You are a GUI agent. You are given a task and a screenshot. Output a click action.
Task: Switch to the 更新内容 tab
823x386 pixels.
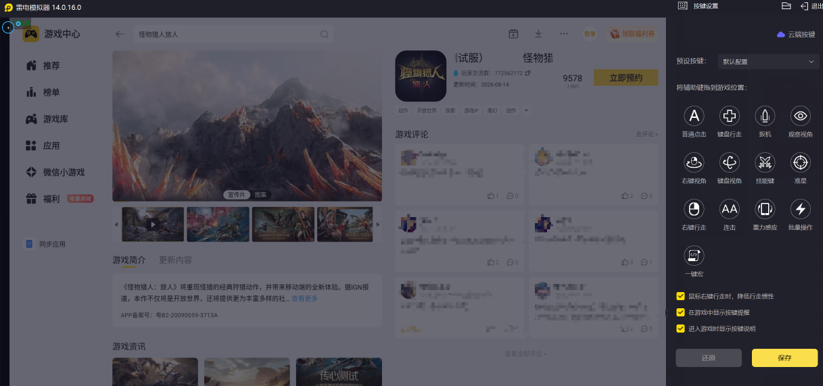coord(176,260)
